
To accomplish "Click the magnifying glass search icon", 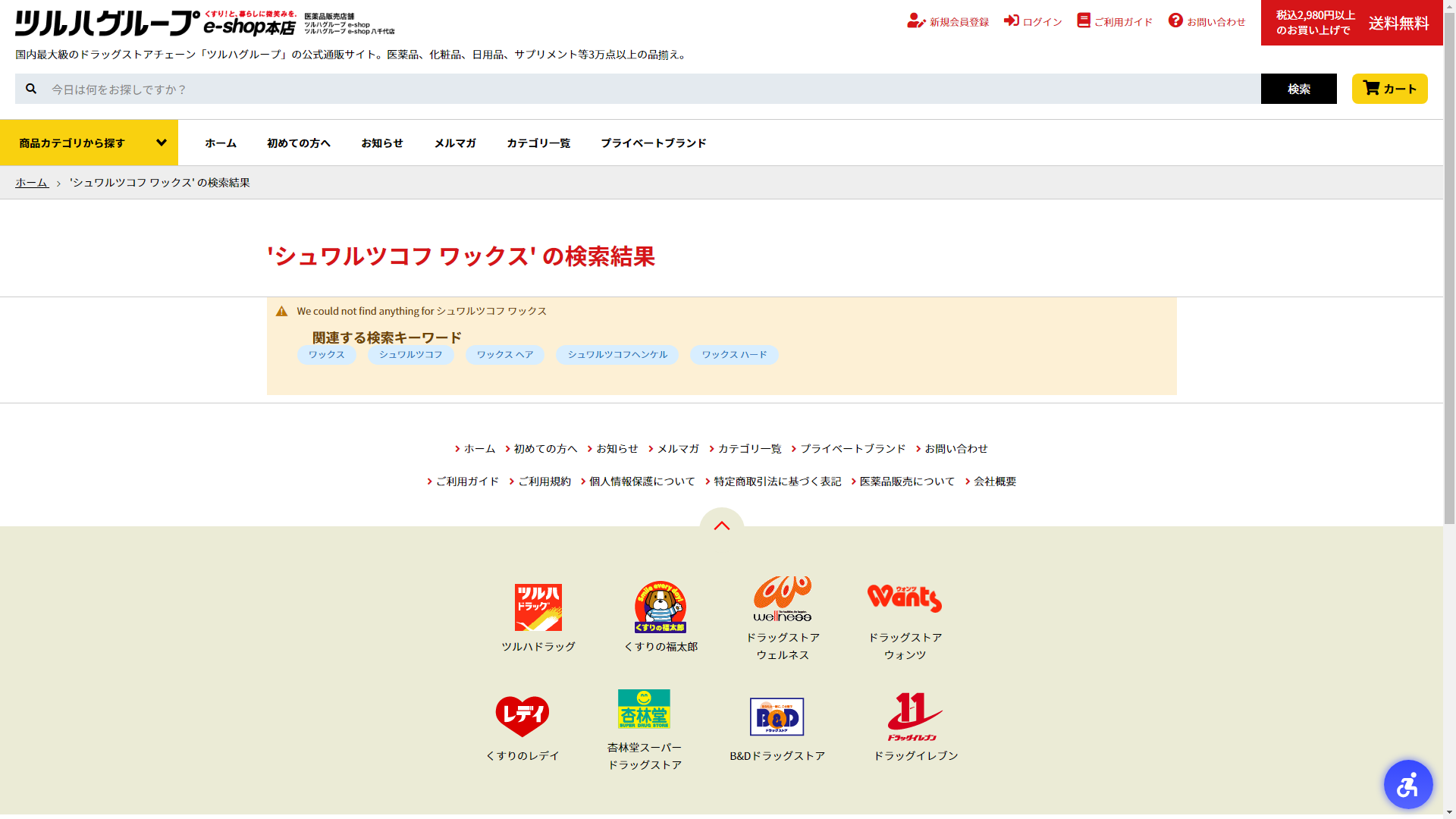I will click(x=31, y=89).
